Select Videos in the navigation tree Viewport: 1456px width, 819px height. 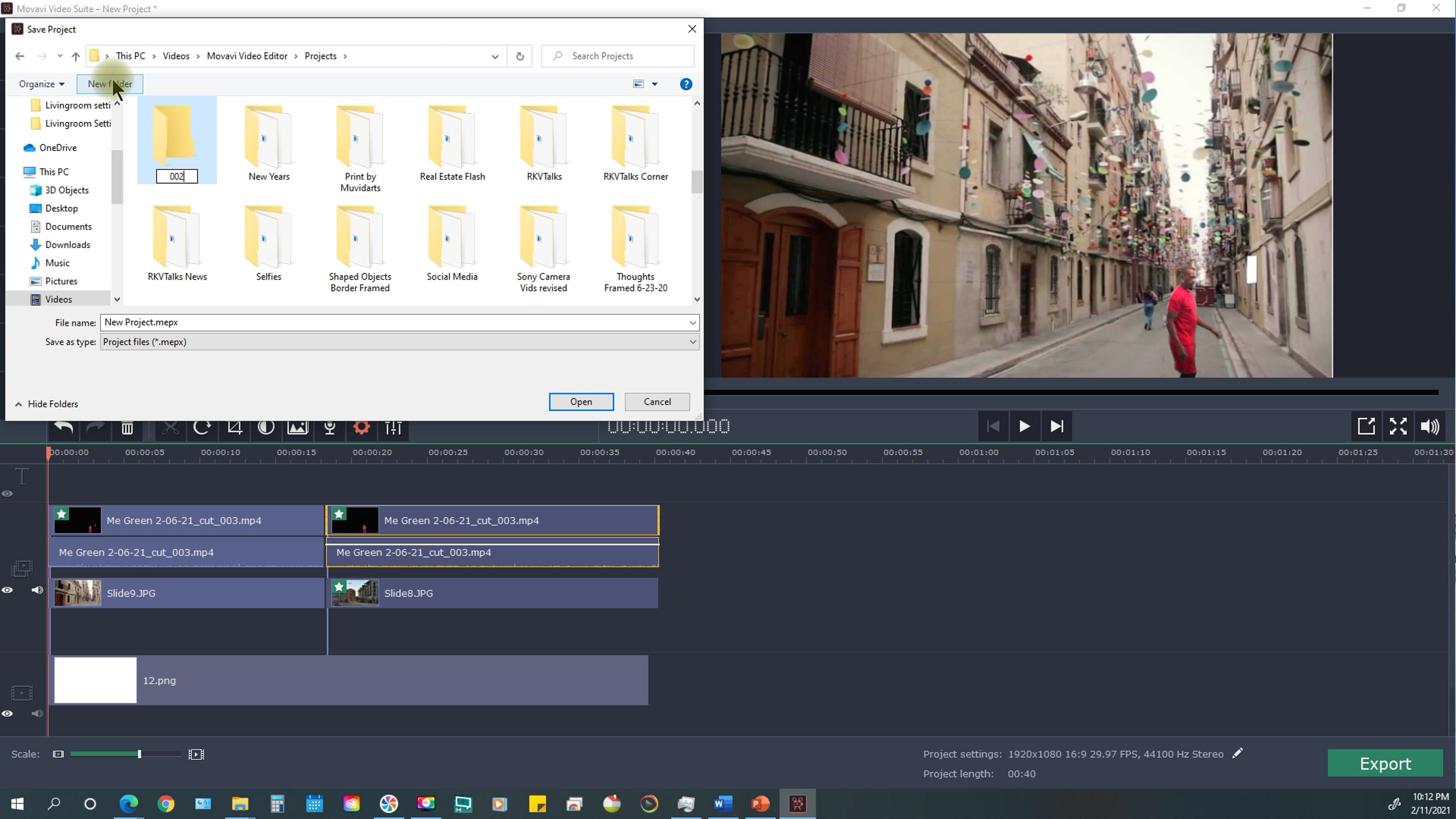point(58,299)
